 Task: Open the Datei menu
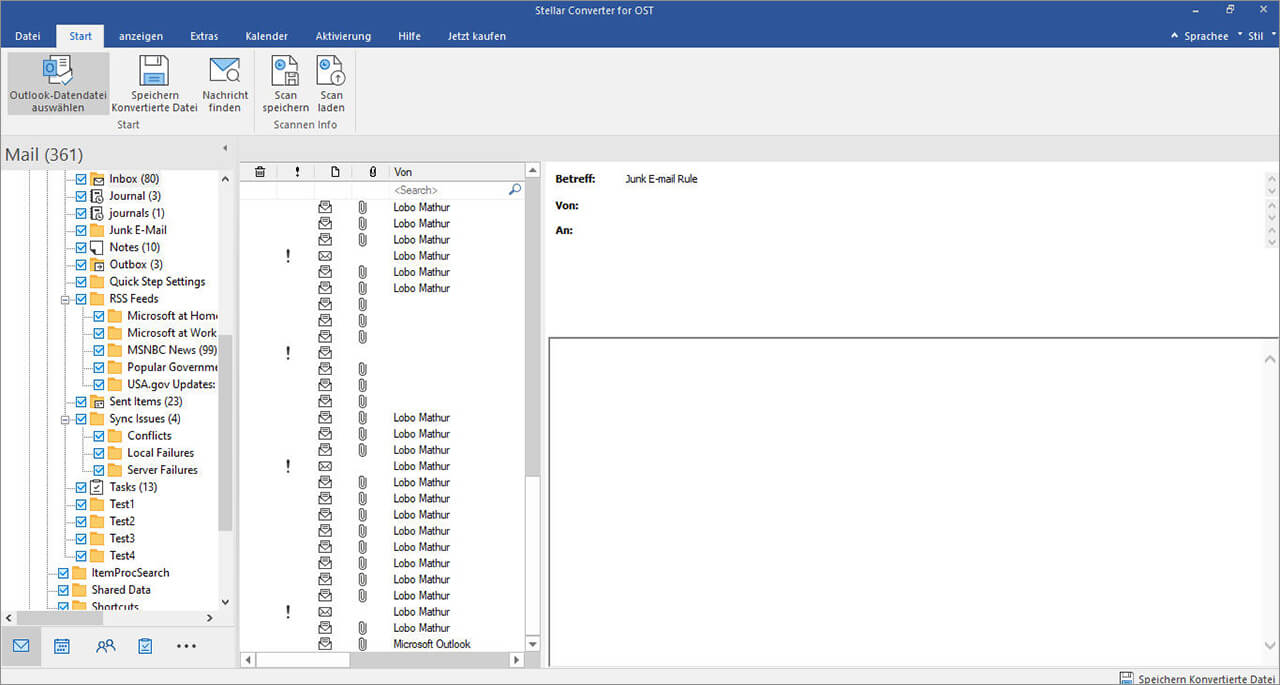click(28, 36)
